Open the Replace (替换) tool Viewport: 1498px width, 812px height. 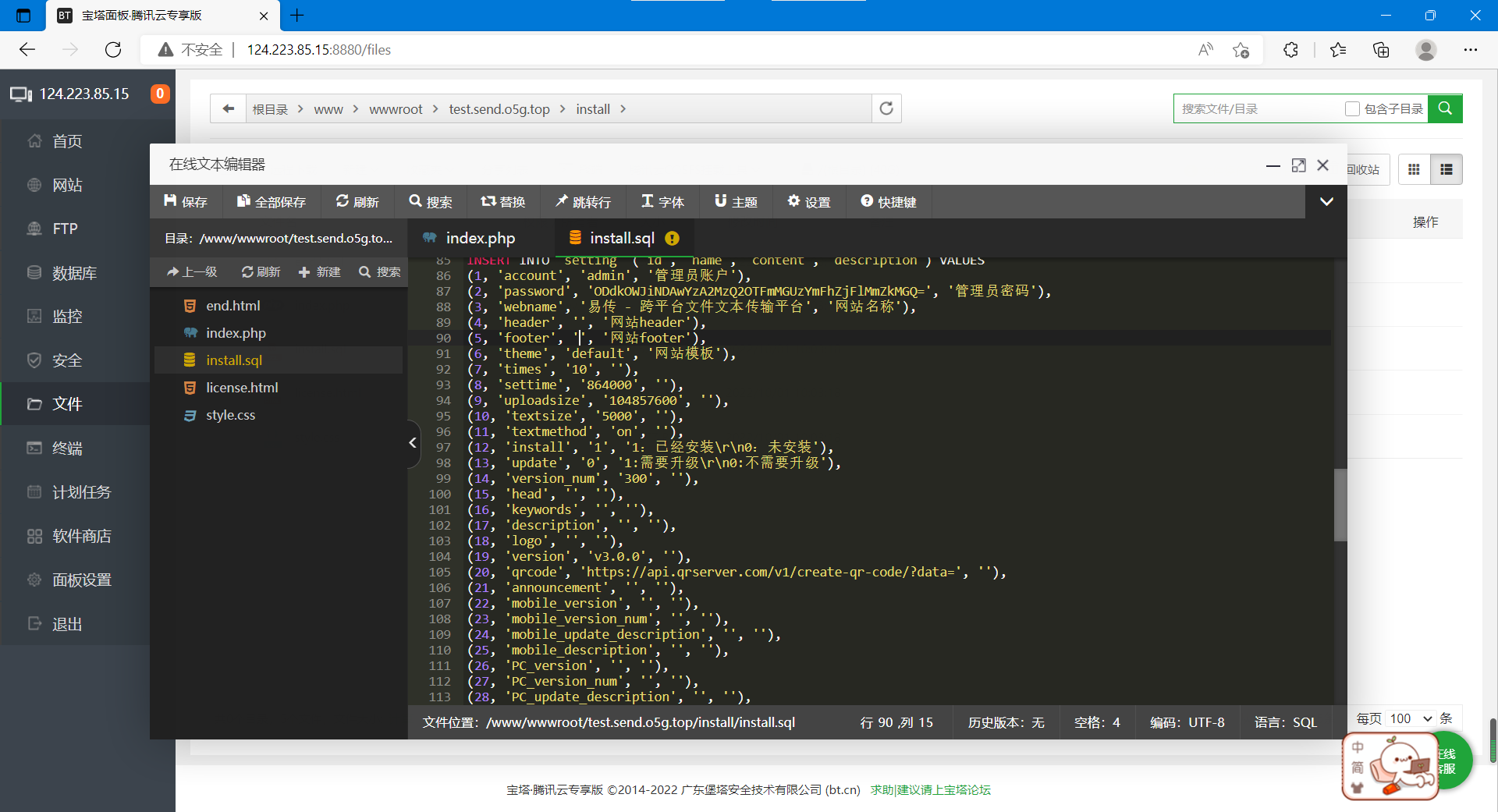point(502,202)
